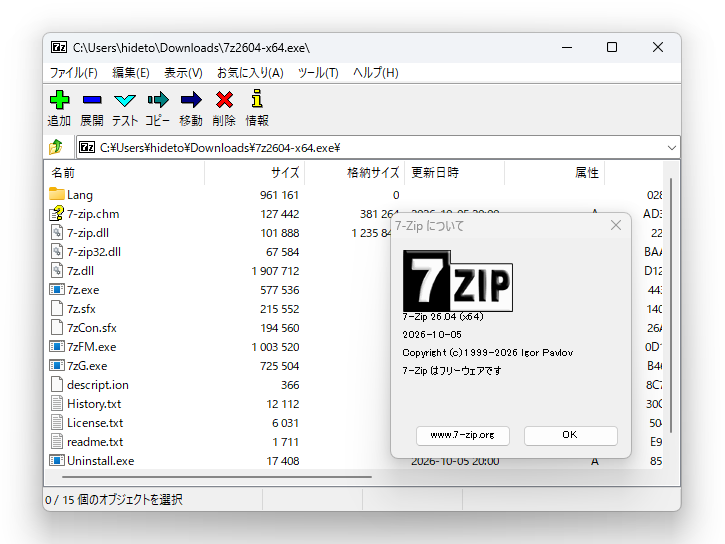
Task: Open the ツール(T) menu
Action: tap(318, 73)
